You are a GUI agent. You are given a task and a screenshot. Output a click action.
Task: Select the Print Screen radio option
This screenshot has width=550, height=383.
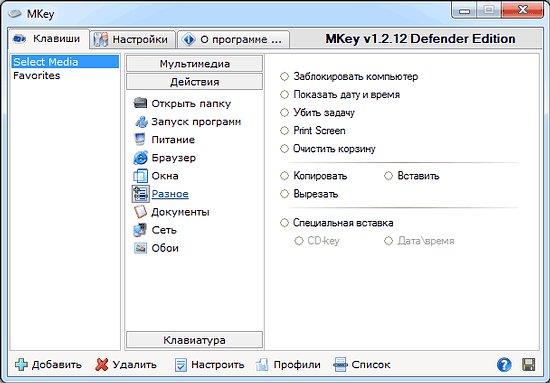pyautogui.click(x=284, y=130)
